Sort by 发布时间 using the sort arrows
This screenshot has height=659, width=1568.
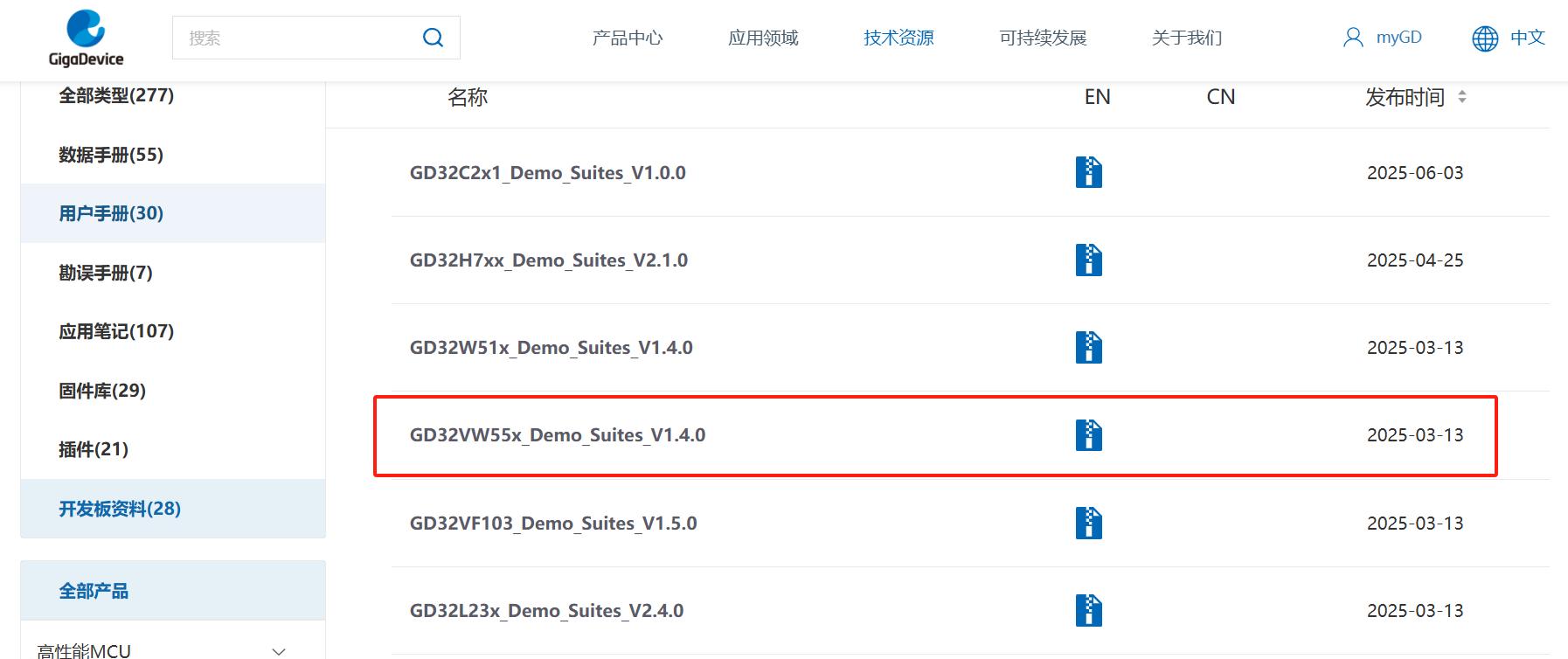1462,97
